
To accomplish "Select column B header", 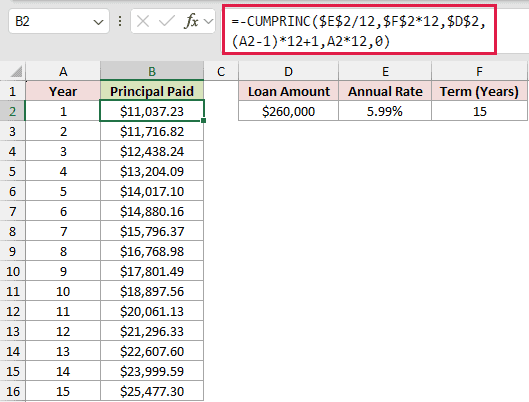I will point(152,71).
